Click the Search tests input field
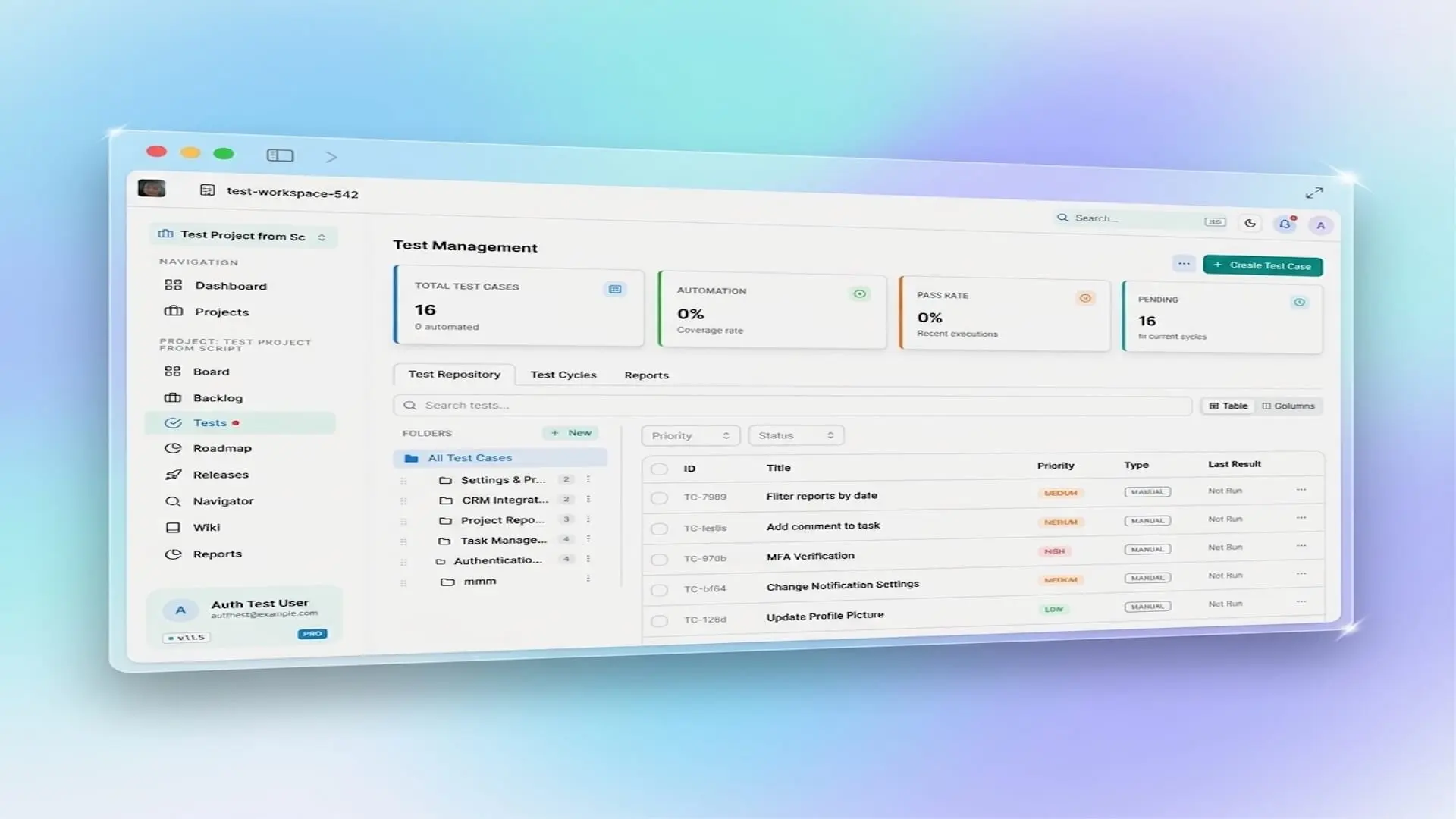Screen dimensions: 1456x819 pos(792,406)
